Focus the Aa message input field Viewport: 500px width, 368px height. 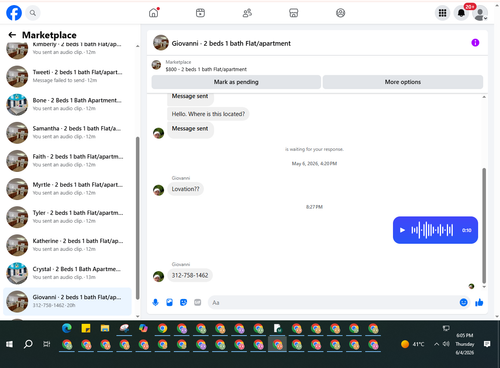(333, 302)
